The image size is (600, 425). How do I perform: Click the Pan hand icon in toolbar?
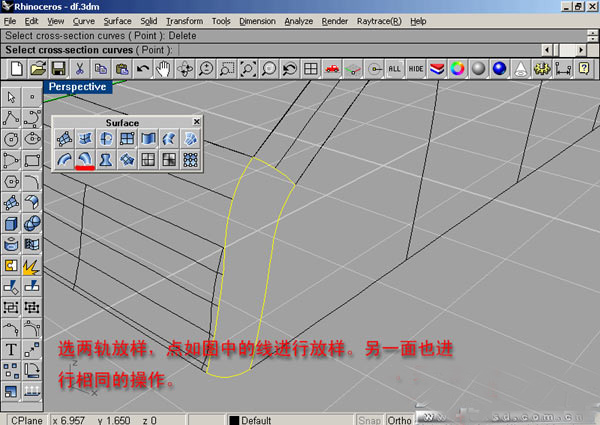[163, 68]
